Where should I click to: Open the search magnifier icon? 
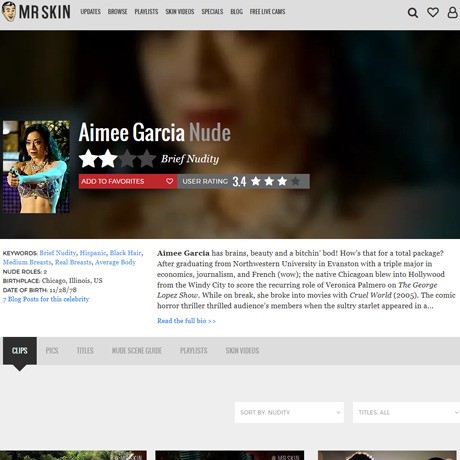(413, 13)
